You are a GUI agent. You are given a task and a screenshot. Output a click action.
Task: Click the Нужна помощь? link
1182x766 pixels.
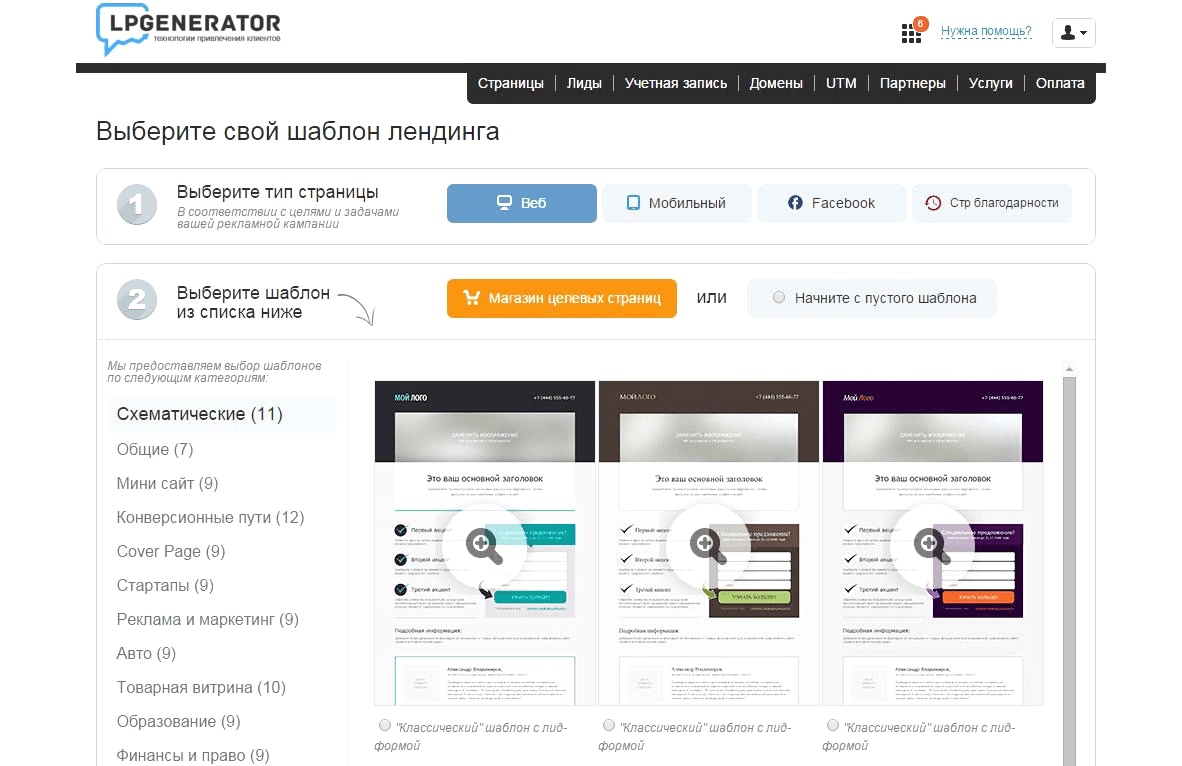(986, 32)
